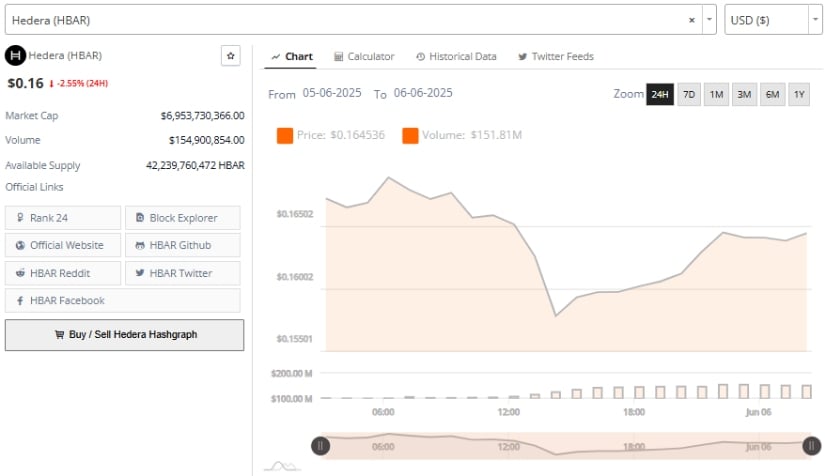Click the left range slider handle
This screenshot has height=476, width=825.
321,446
